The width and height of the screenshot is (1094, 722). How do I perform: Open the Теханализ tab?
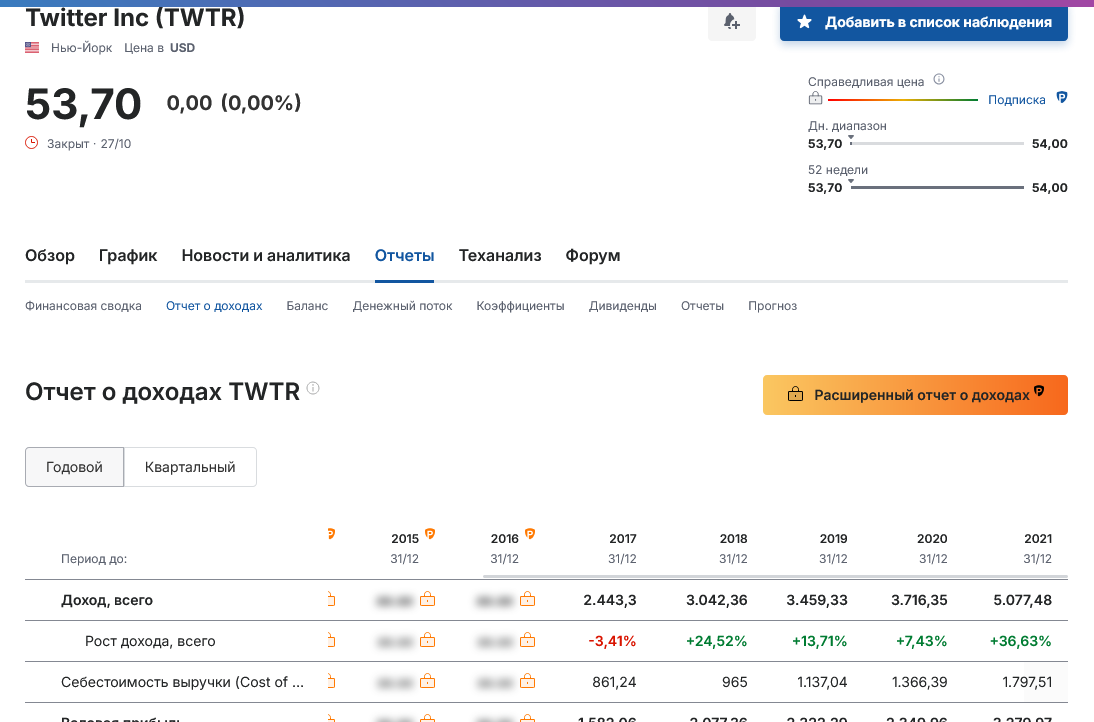500,255
